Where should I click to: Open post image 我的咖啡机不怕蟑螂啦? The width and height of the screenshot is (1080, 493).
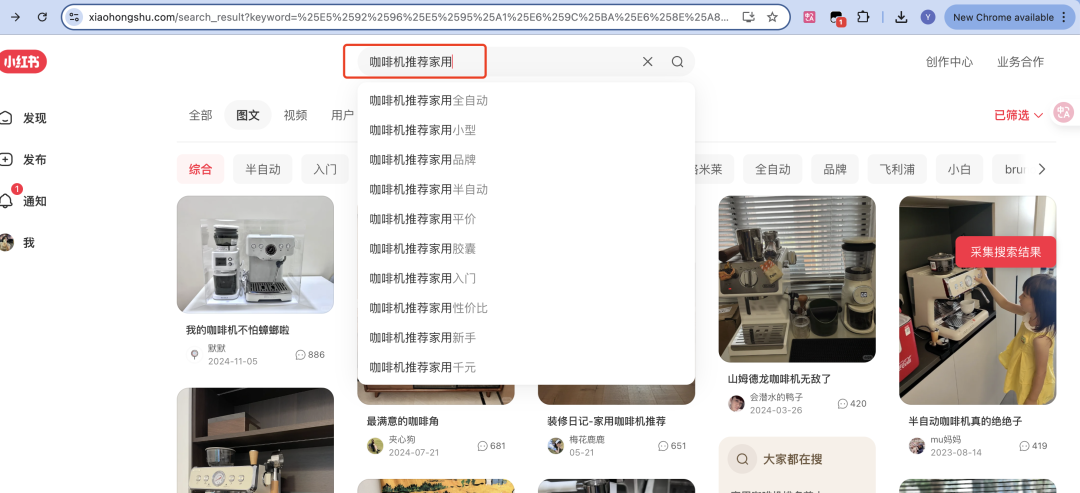(x=256, y=255)
